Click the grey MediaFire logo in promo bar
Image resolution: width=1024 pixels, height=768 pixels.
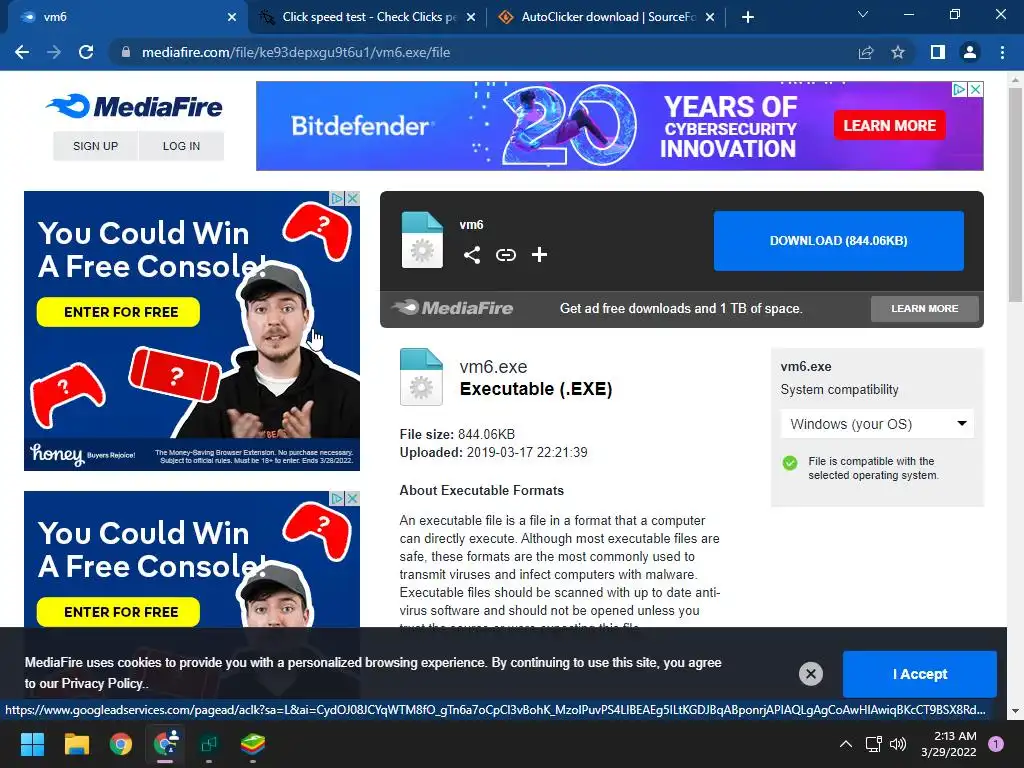point(453,308)
